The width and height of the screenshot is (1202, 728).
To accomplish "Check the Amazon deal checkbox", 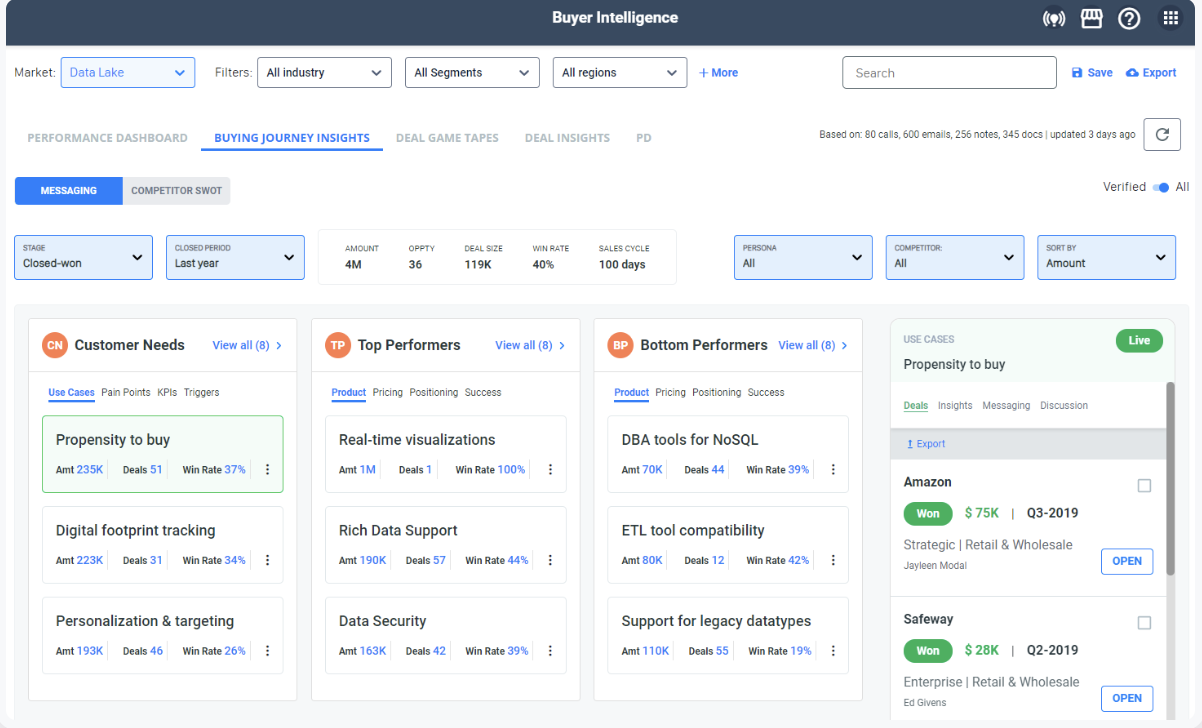I will [1144, 486].
